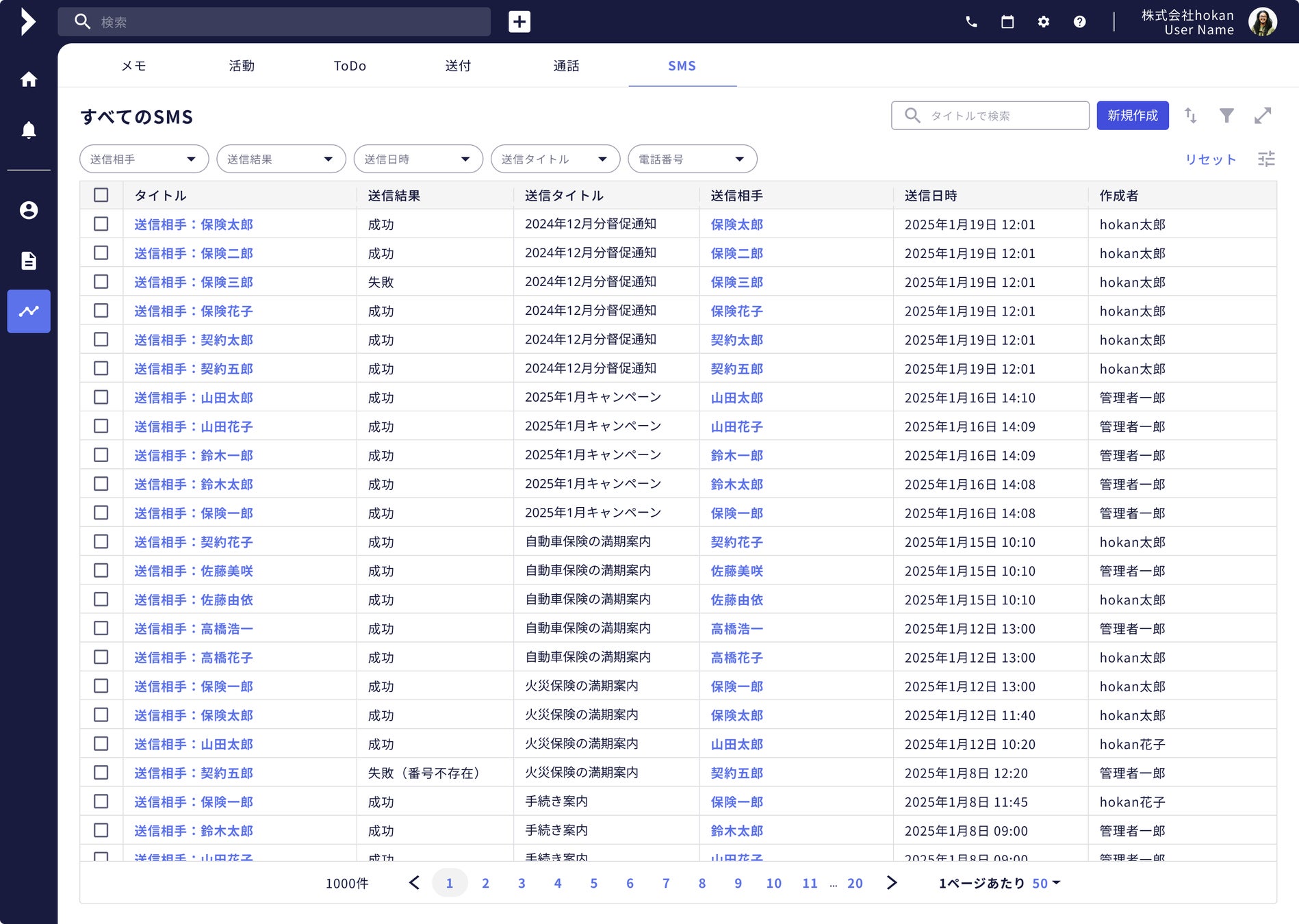Open the filter funnel icon

[x=1226, y=116]
